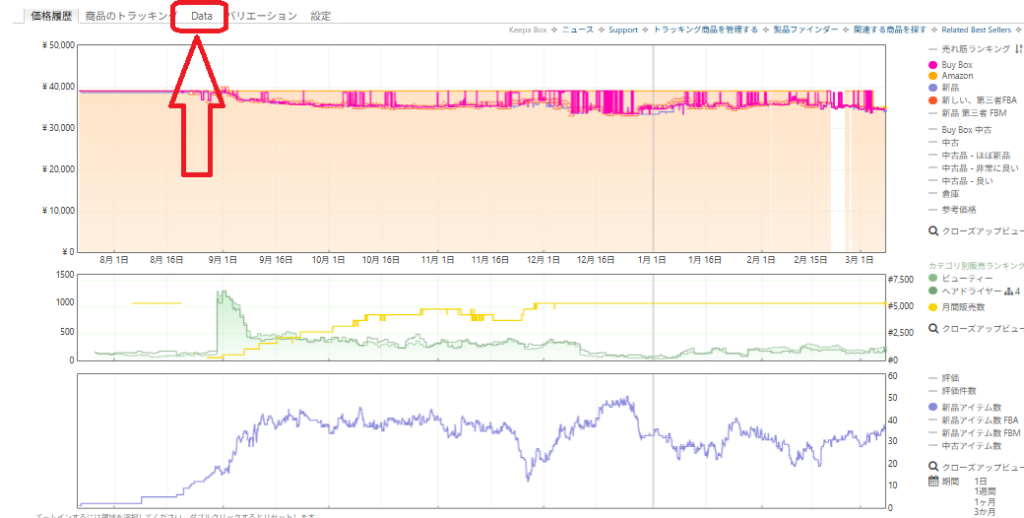
Task: Click the purple 新品 color dot
Action: click(x=933, y=87)
